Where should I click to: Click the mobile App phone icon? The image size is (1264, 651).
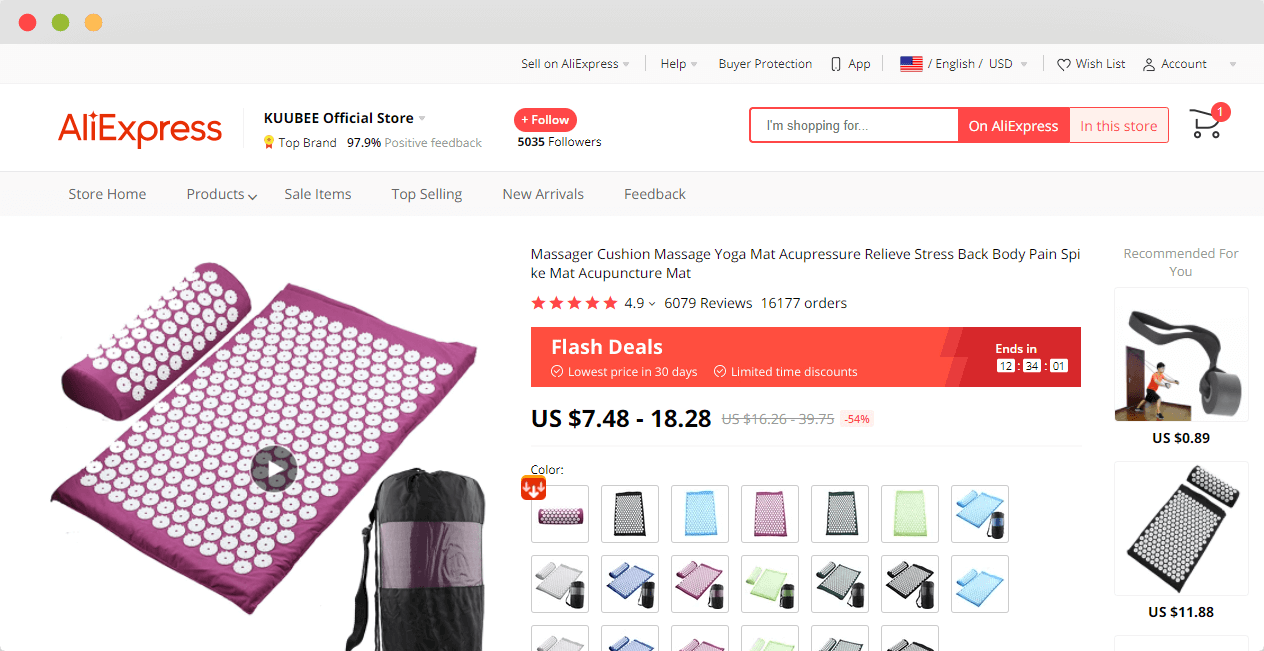click(x=836, y=64)
